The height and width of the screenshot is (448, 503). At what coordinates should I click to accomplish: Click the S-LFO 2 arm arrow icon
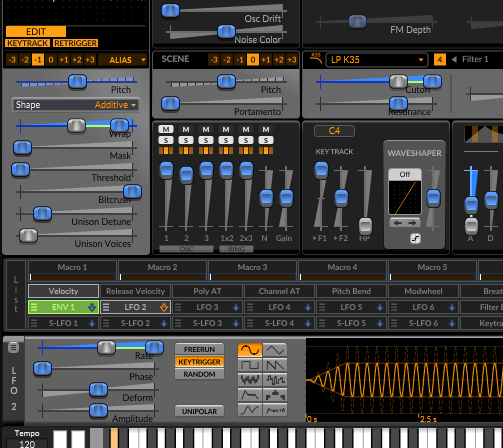pos(164,323)
